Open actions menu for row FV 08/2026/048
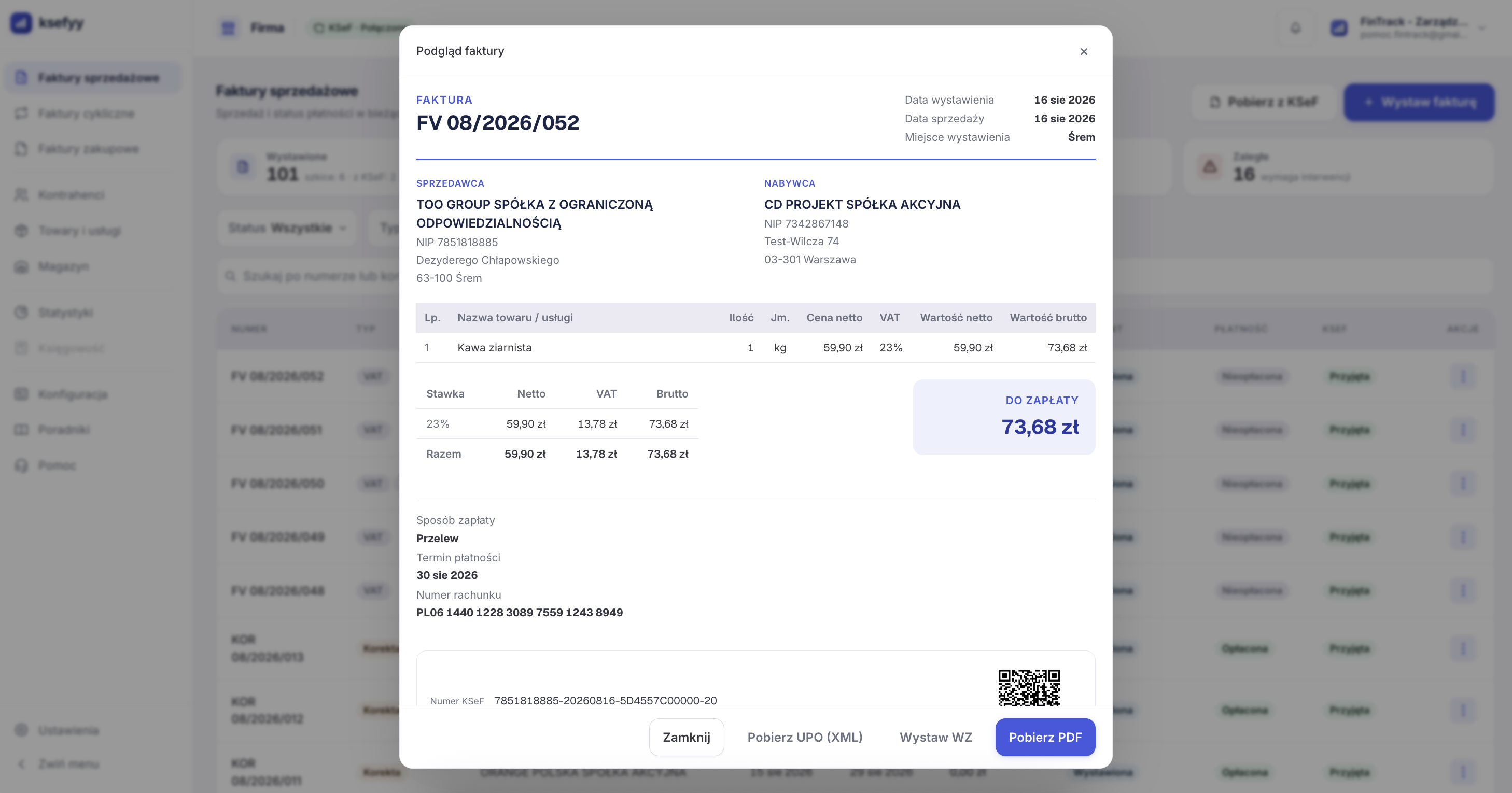This screenshot has width=1512, height=793. pyautogui.click(x=1462, y=591)
